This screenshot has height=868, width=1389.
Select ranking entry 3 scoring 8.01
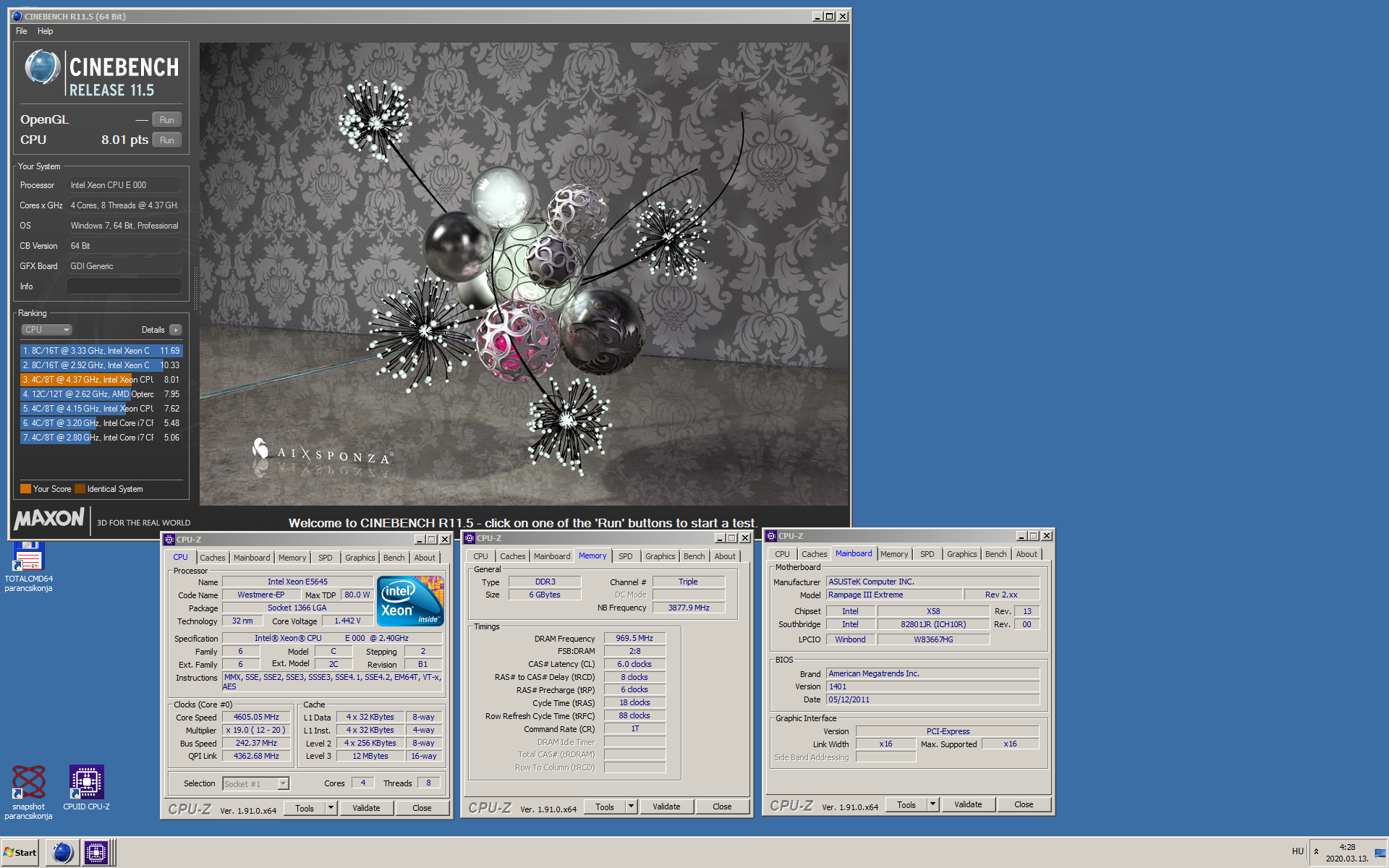tap(101, 380)
